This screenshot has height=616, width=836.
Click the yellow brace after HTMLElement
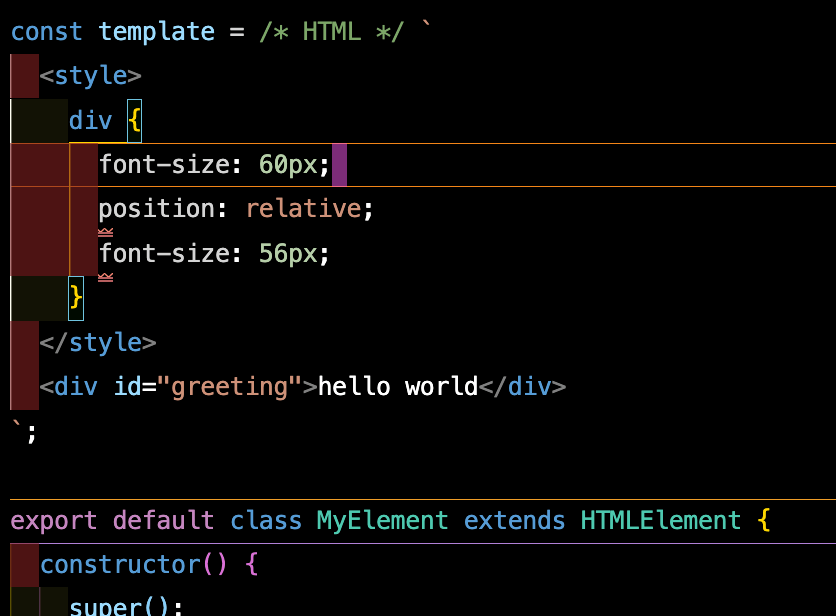point(763,520)
